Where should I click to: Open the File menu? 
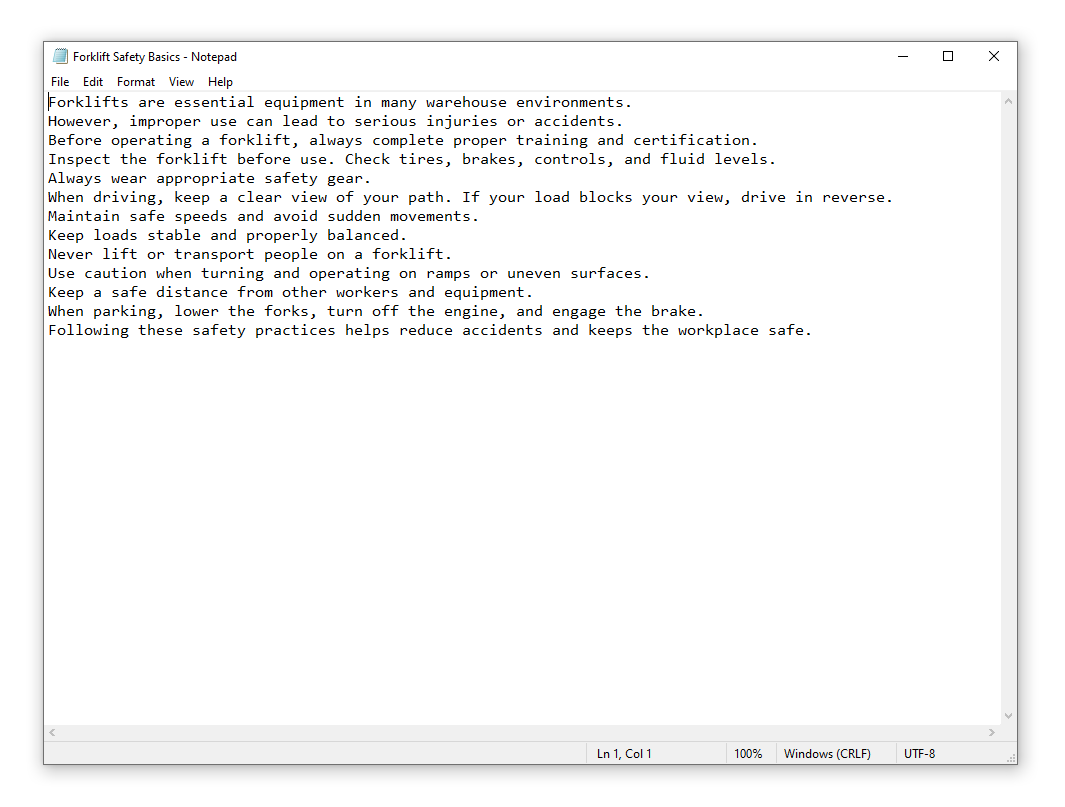(60, 82)
